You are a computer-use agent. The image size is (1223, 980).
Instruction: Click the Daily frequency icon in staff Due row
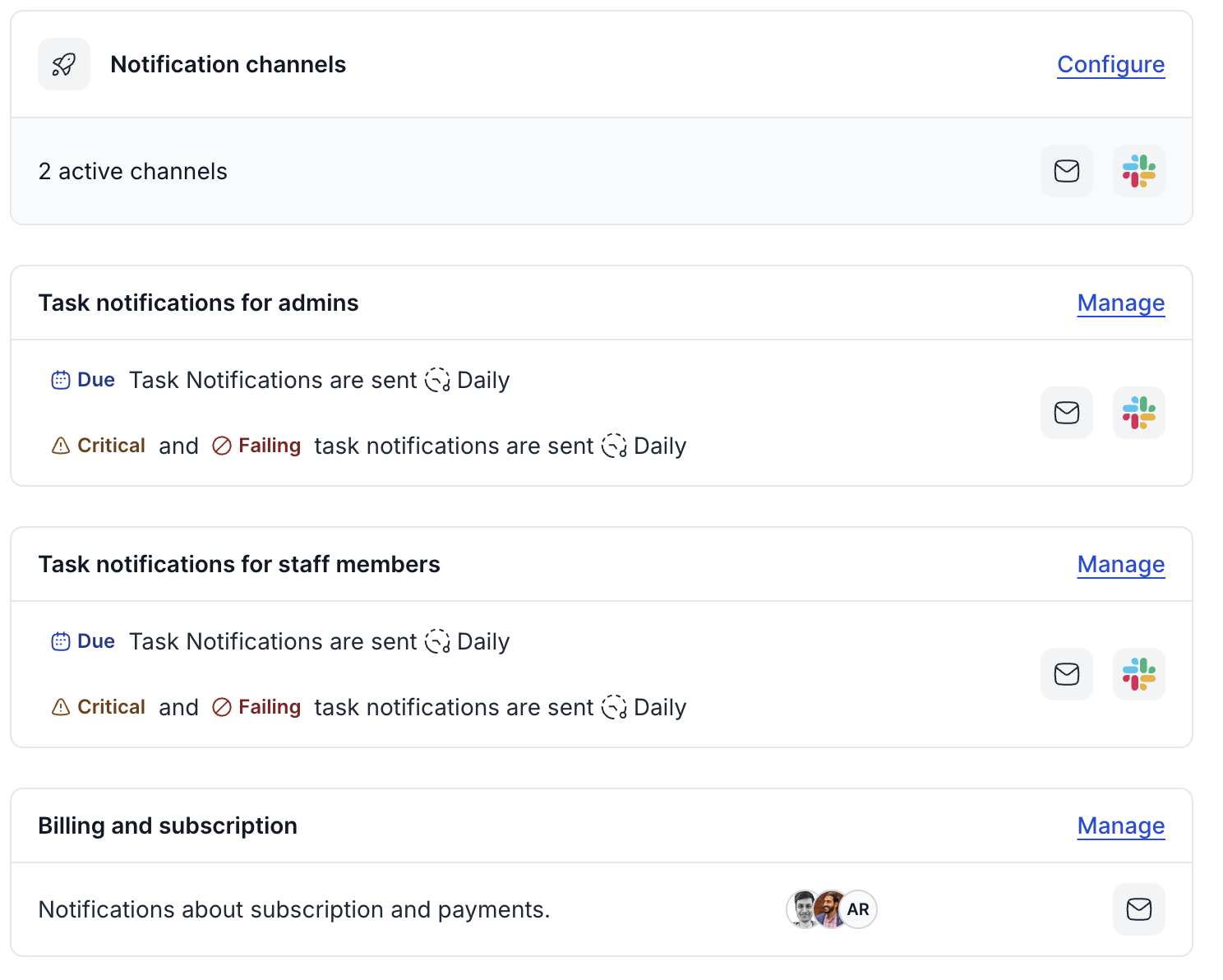click(x=437, y=641)
